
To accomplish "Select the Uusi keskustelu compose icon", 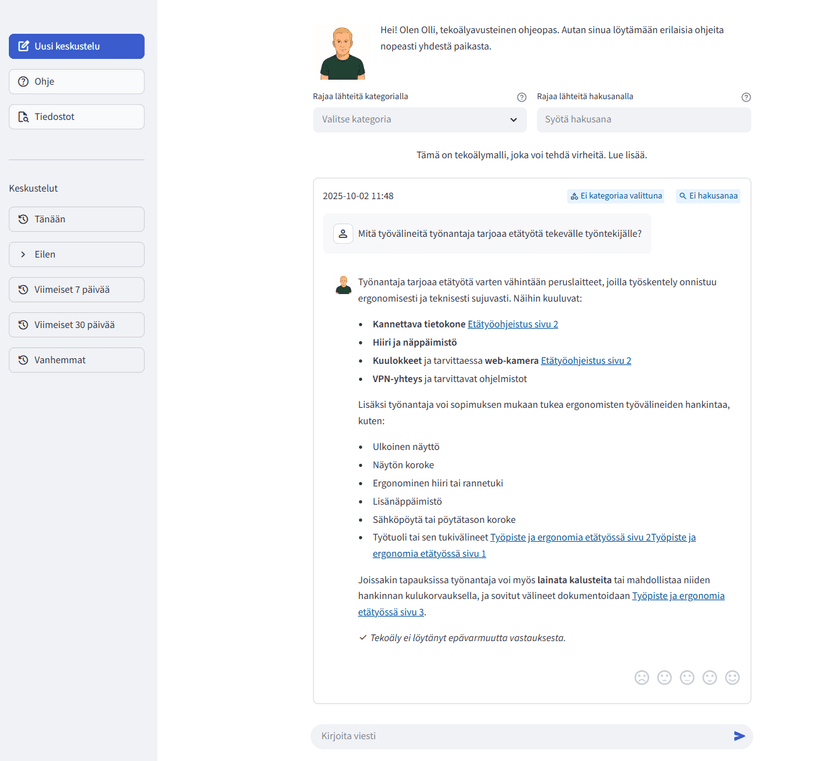I will pyautogui.click(x=24, y=46).
